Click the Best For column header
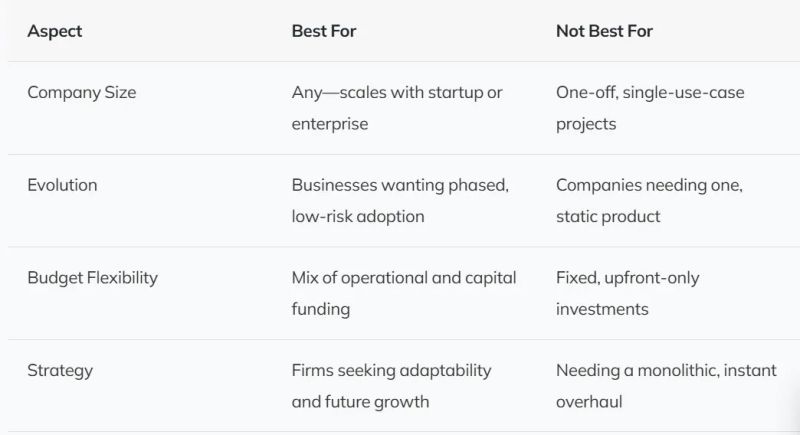Screen dimensions: 800x435 [324, 31]
